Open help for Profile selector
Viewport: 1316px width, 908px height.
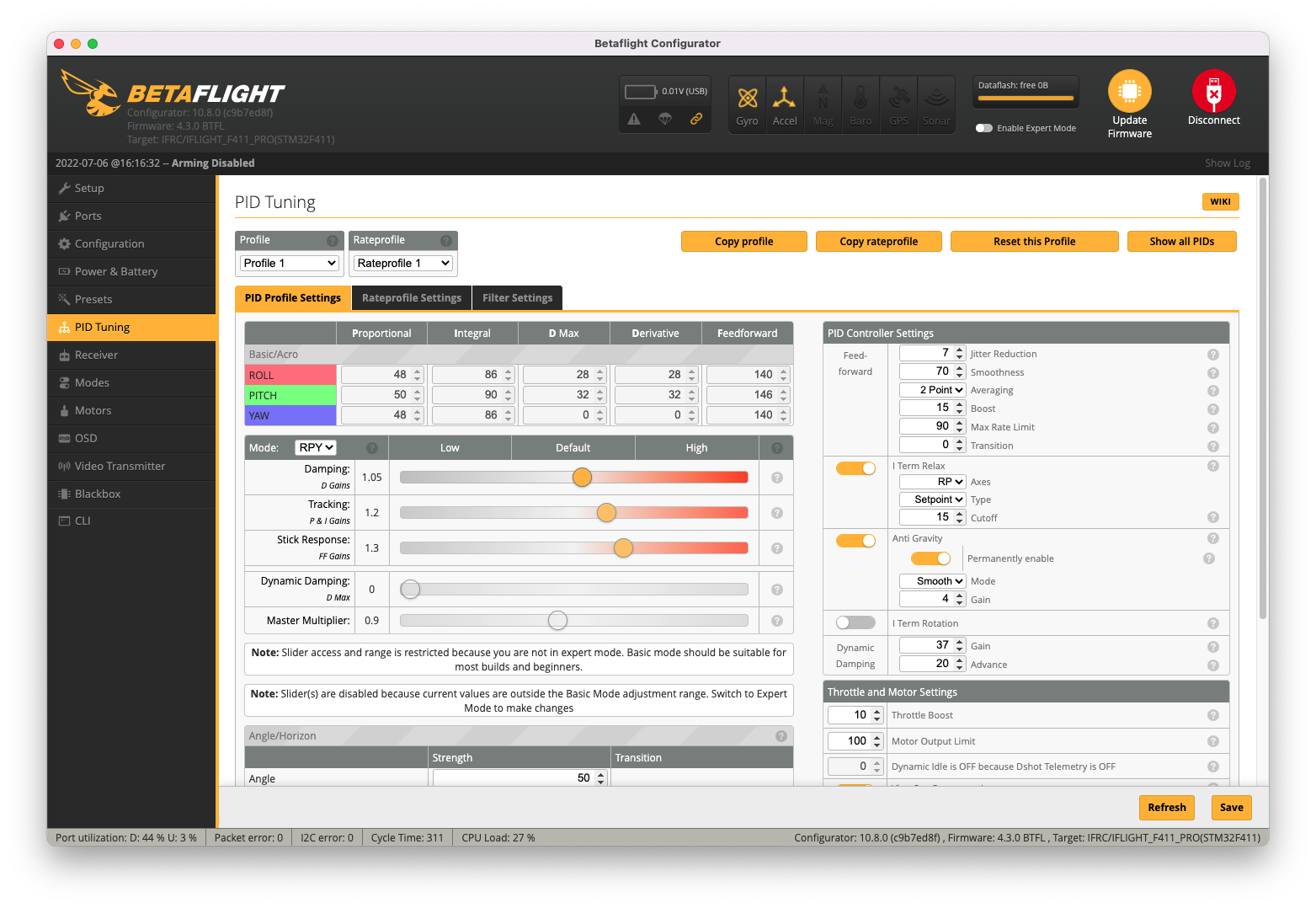(333, 241)
